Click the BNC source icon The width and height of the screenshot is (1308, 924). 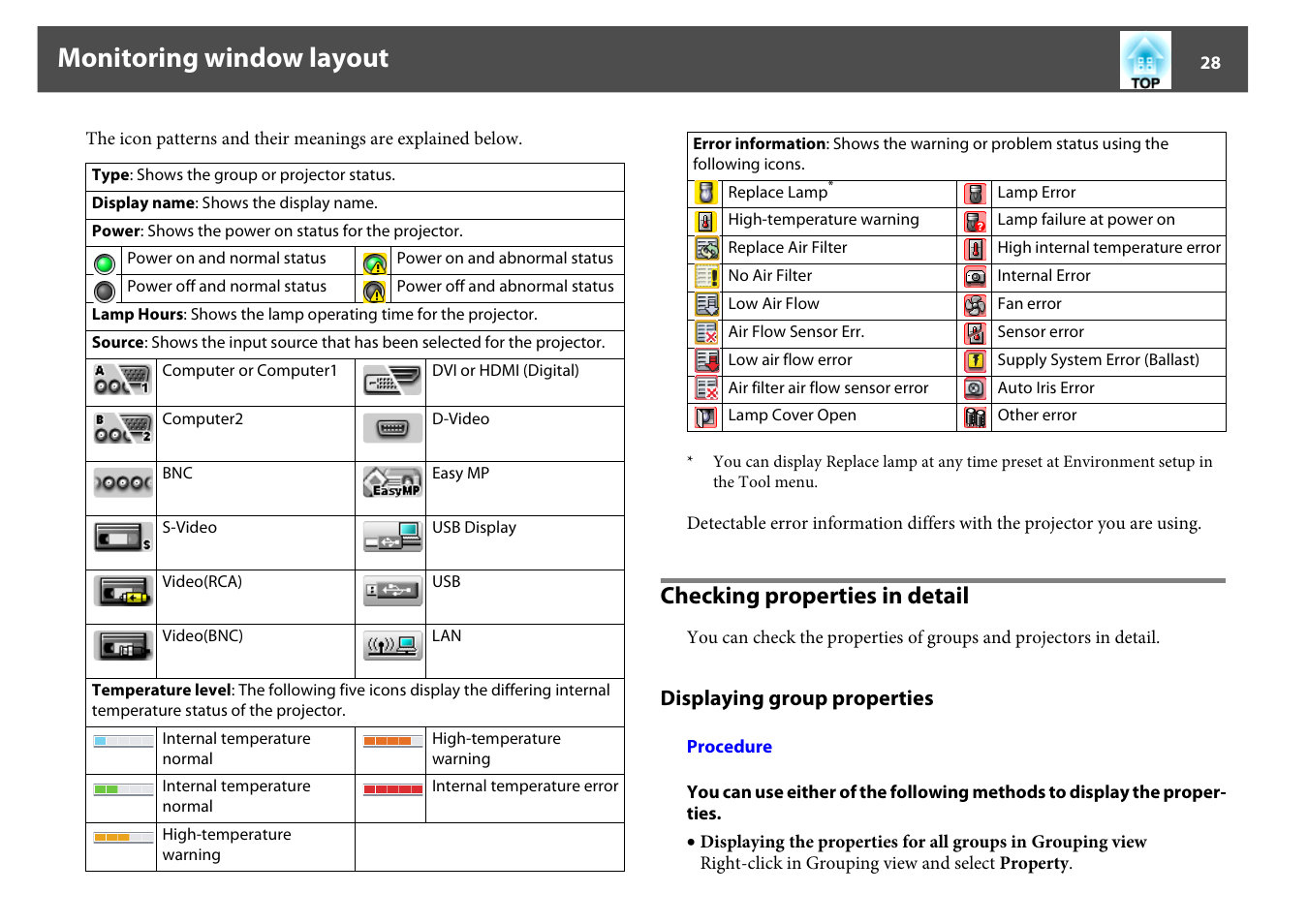pos(122,481)
